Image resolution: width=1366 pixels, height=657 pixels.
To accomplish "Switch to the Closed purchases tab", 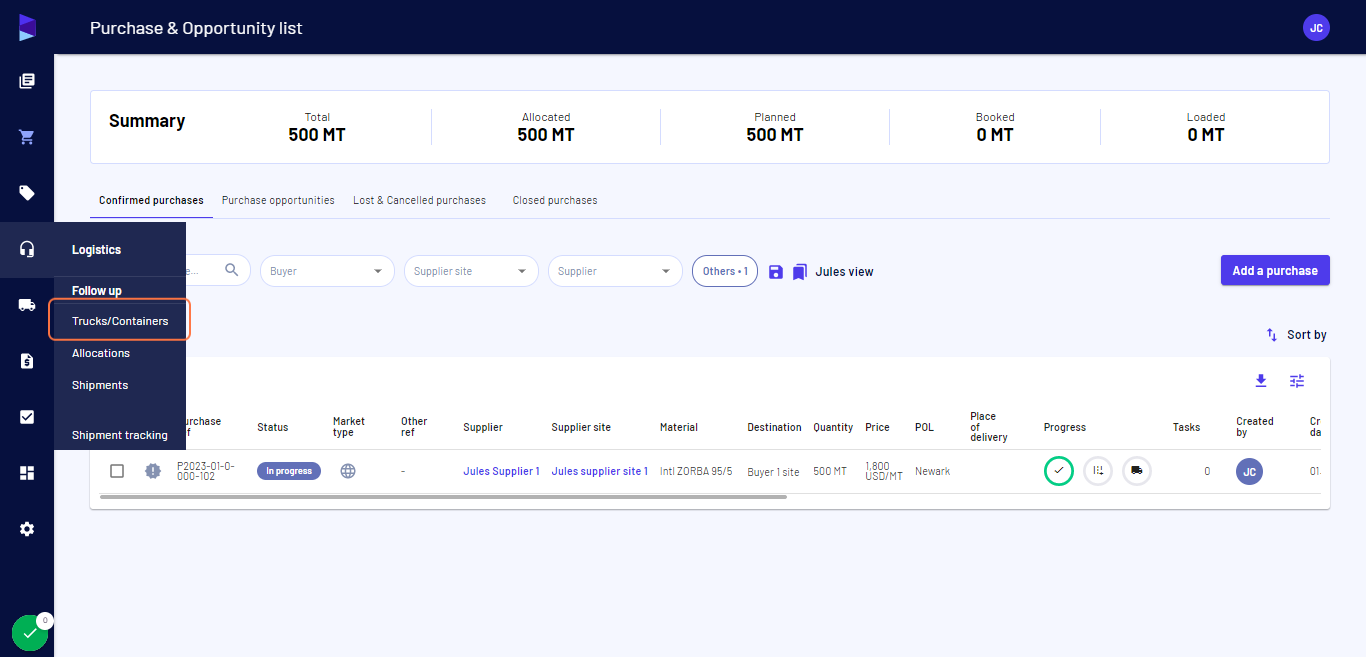I will point(555,200).
